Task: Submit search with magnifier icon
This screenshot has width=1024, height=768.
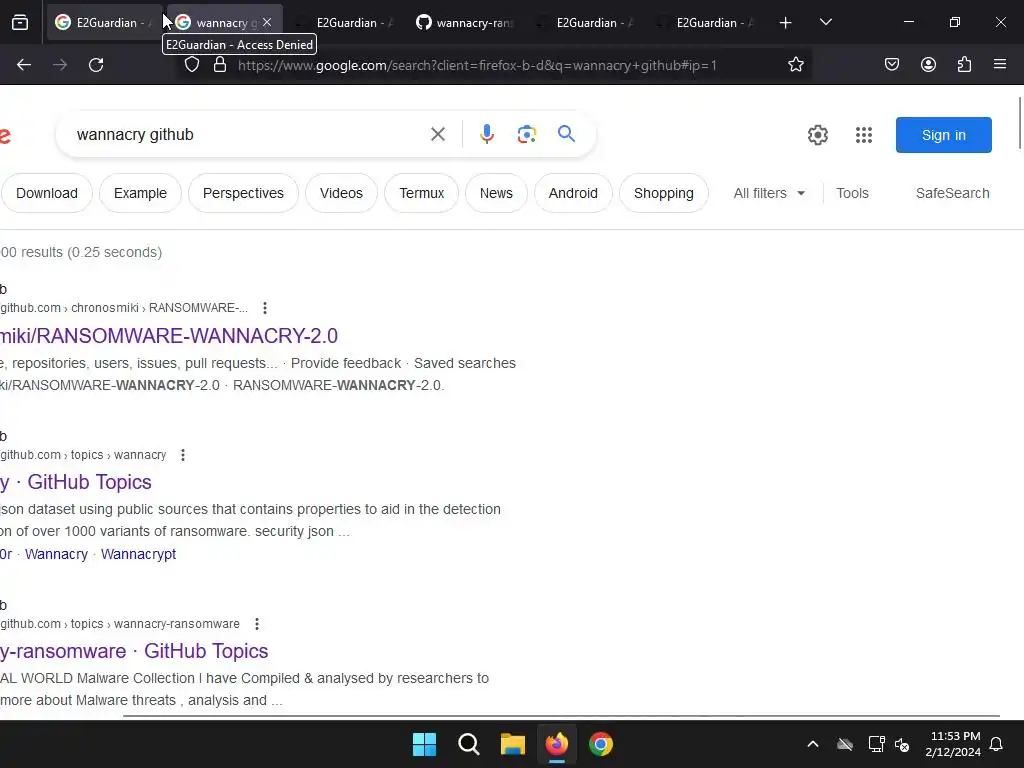Action: (x=566, y=134)
